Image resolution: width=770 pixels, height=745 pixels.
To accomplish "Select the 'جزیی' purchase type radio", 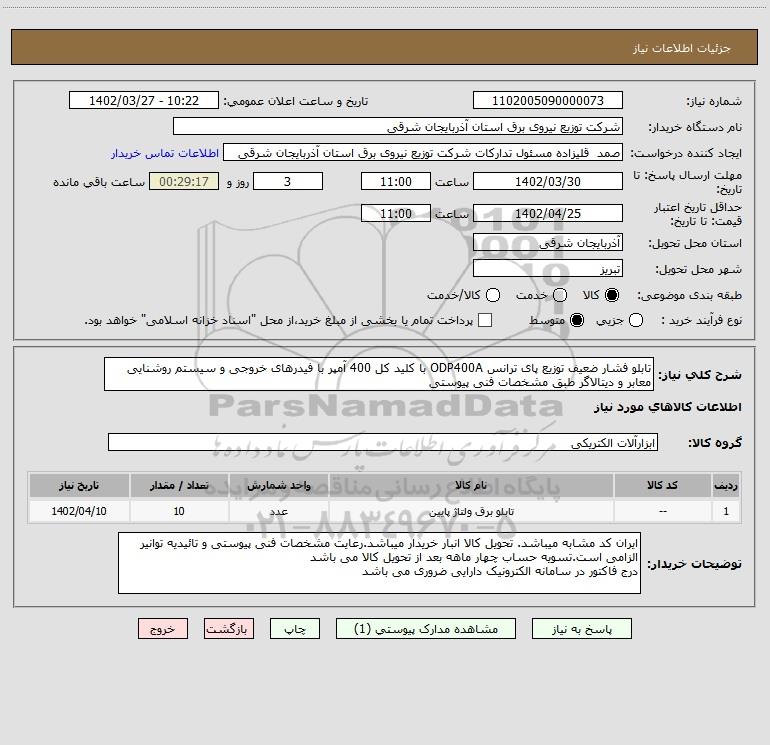I will click(635, 320).
